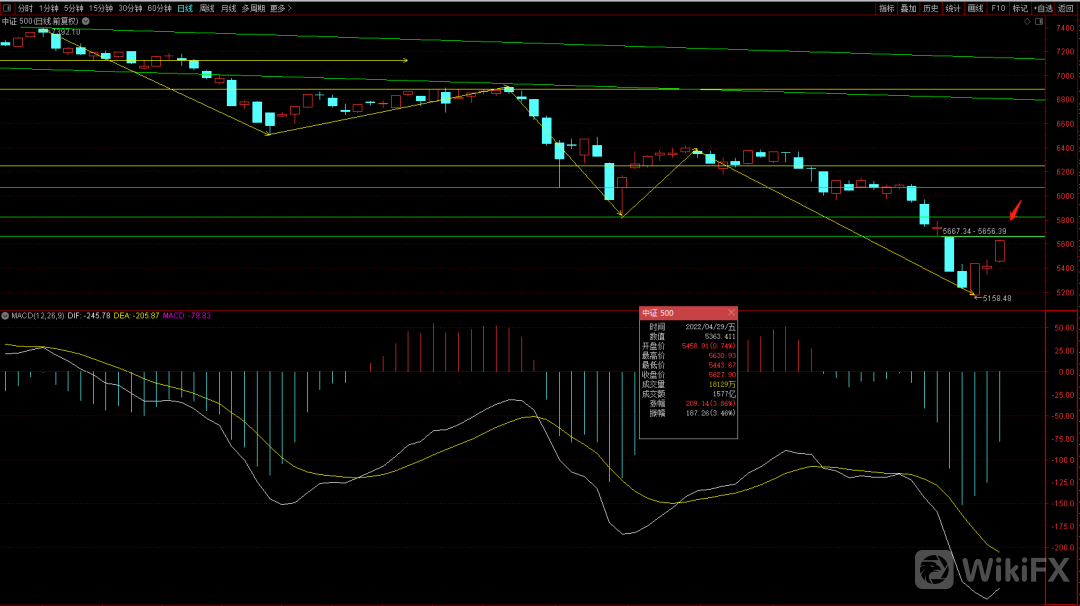Add to watchlist with +自选
Screen dimensions: 1080x606
pos(1043,8)
